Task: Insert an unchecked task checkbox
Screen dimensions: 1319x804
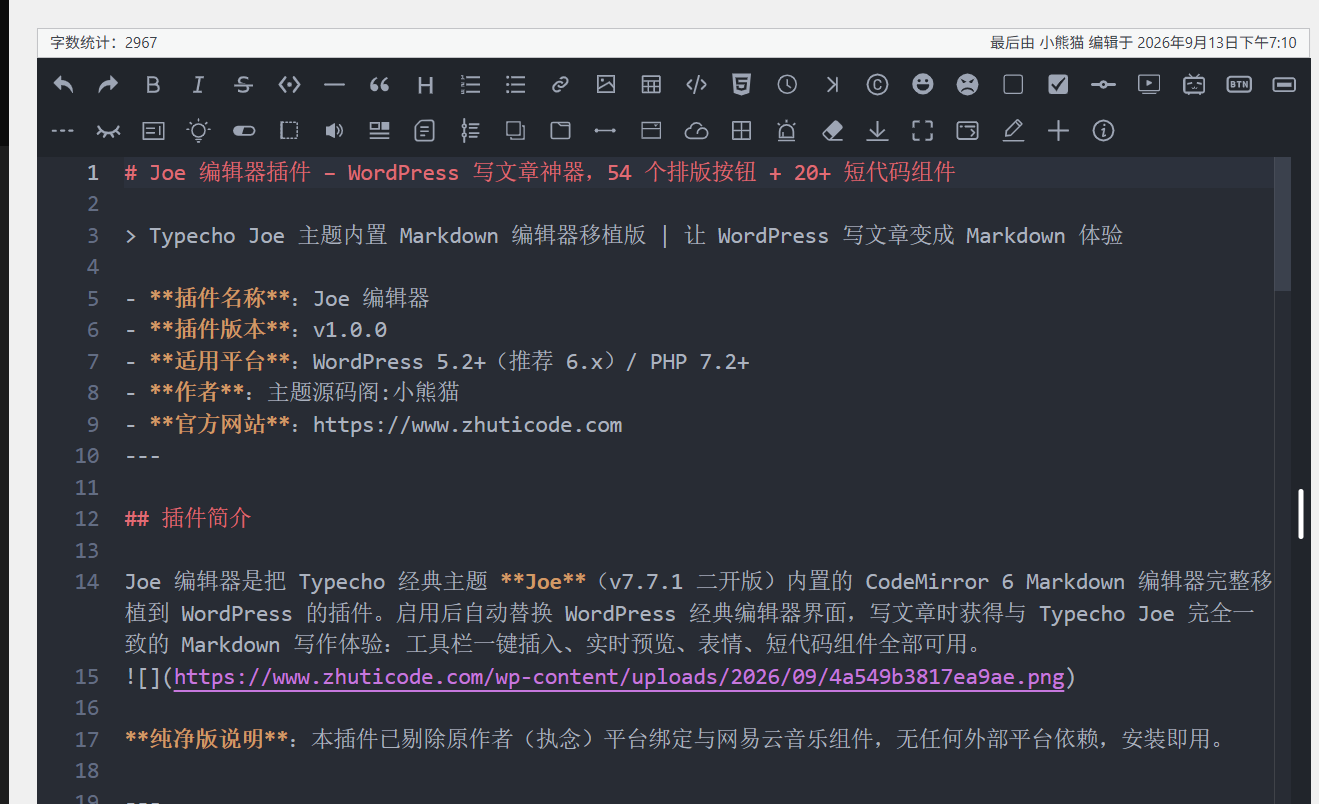Action: point(1013,85)
